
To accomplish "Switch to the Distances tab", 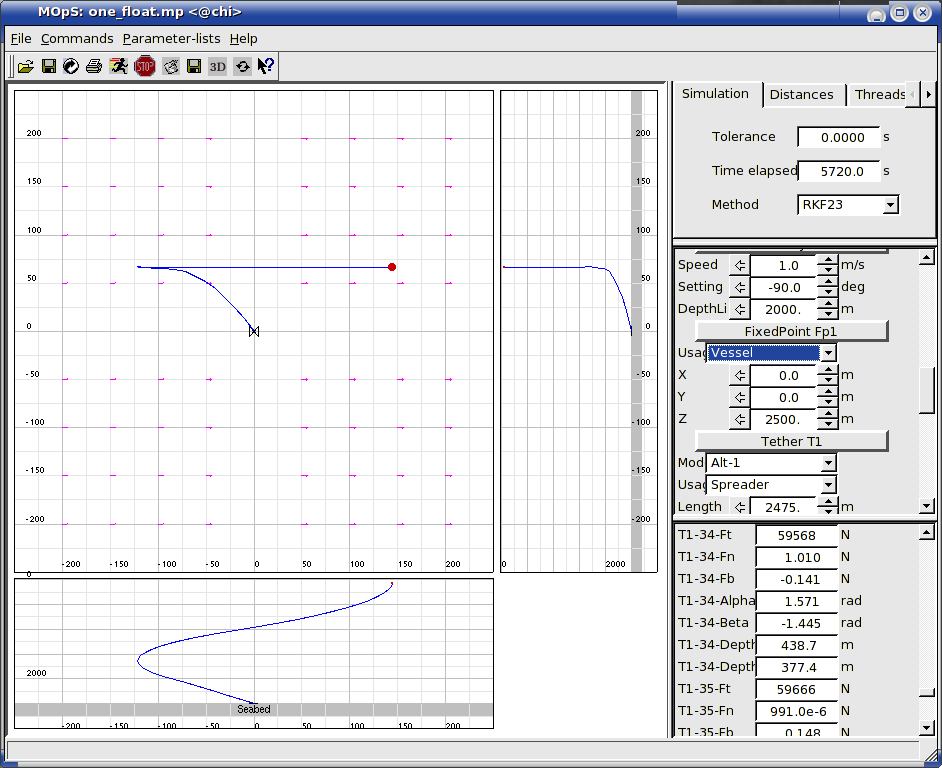I will tap(801, 94).
